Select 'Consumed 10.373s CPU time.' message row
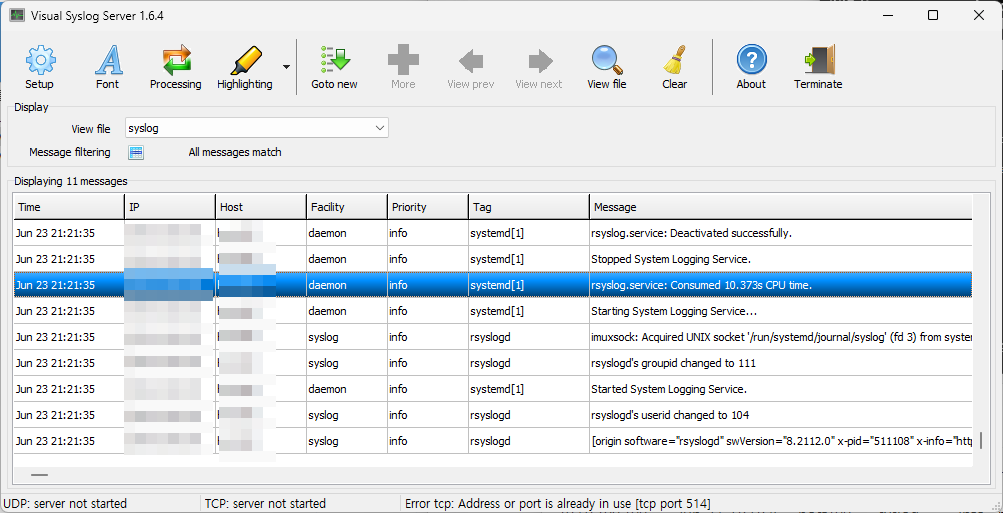Viewport: 1003px width, 513px height. pos(493,285)
